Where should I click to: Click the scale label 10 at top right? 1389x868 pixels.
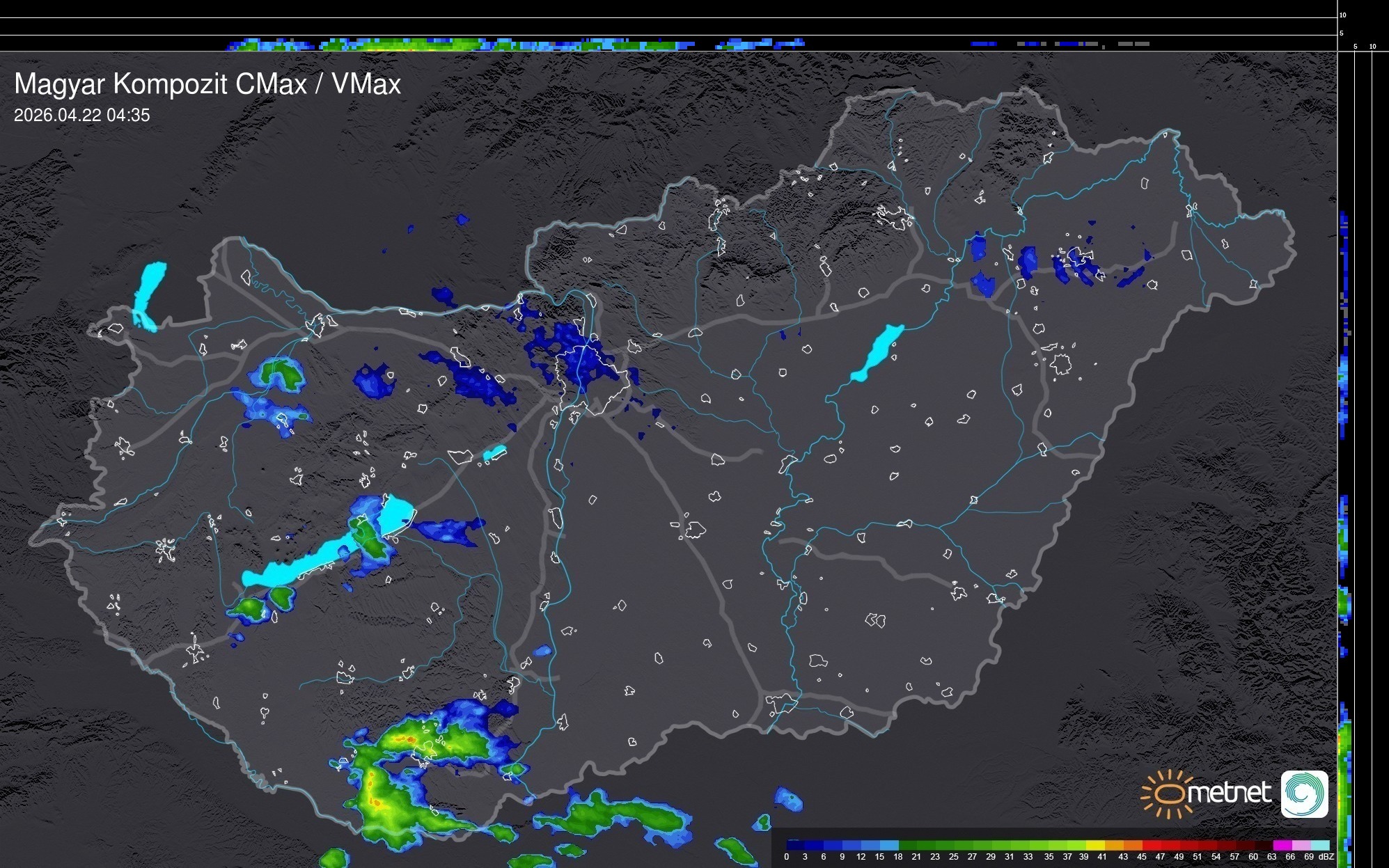tap(1343, 15)
